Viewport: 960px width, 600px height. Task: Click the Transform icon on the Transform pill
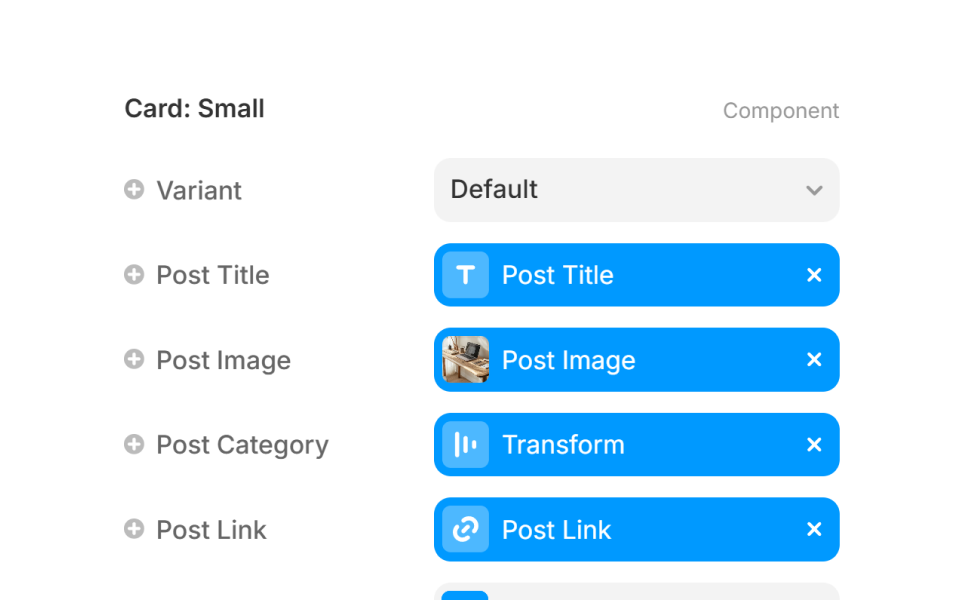click(464, 445)
